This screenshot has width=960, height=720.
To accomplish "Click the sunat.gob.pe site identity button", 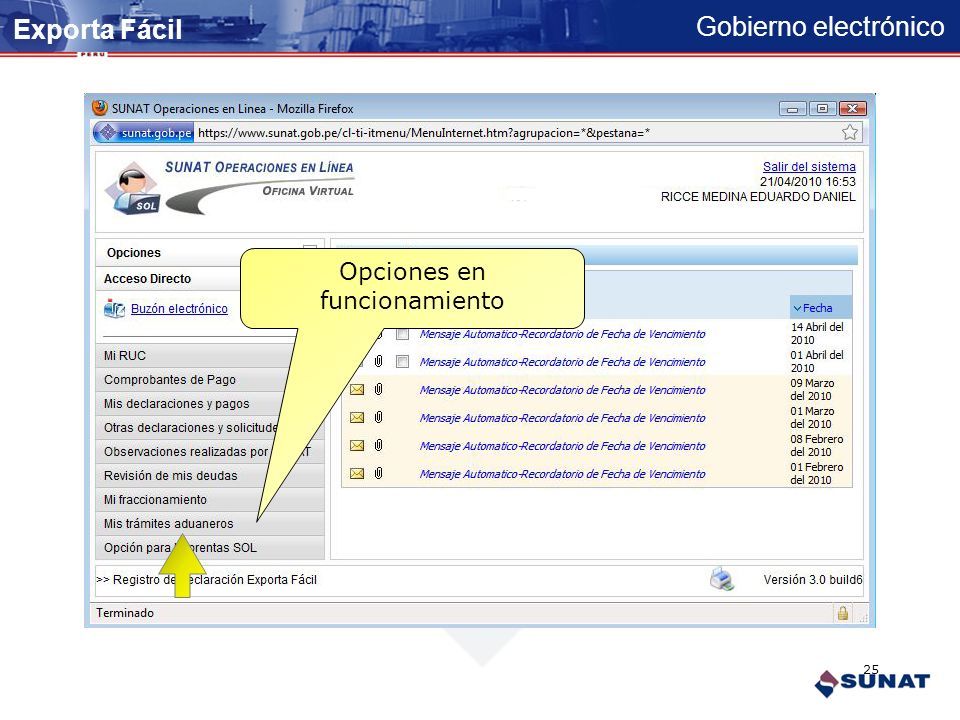I will point(144,132).
